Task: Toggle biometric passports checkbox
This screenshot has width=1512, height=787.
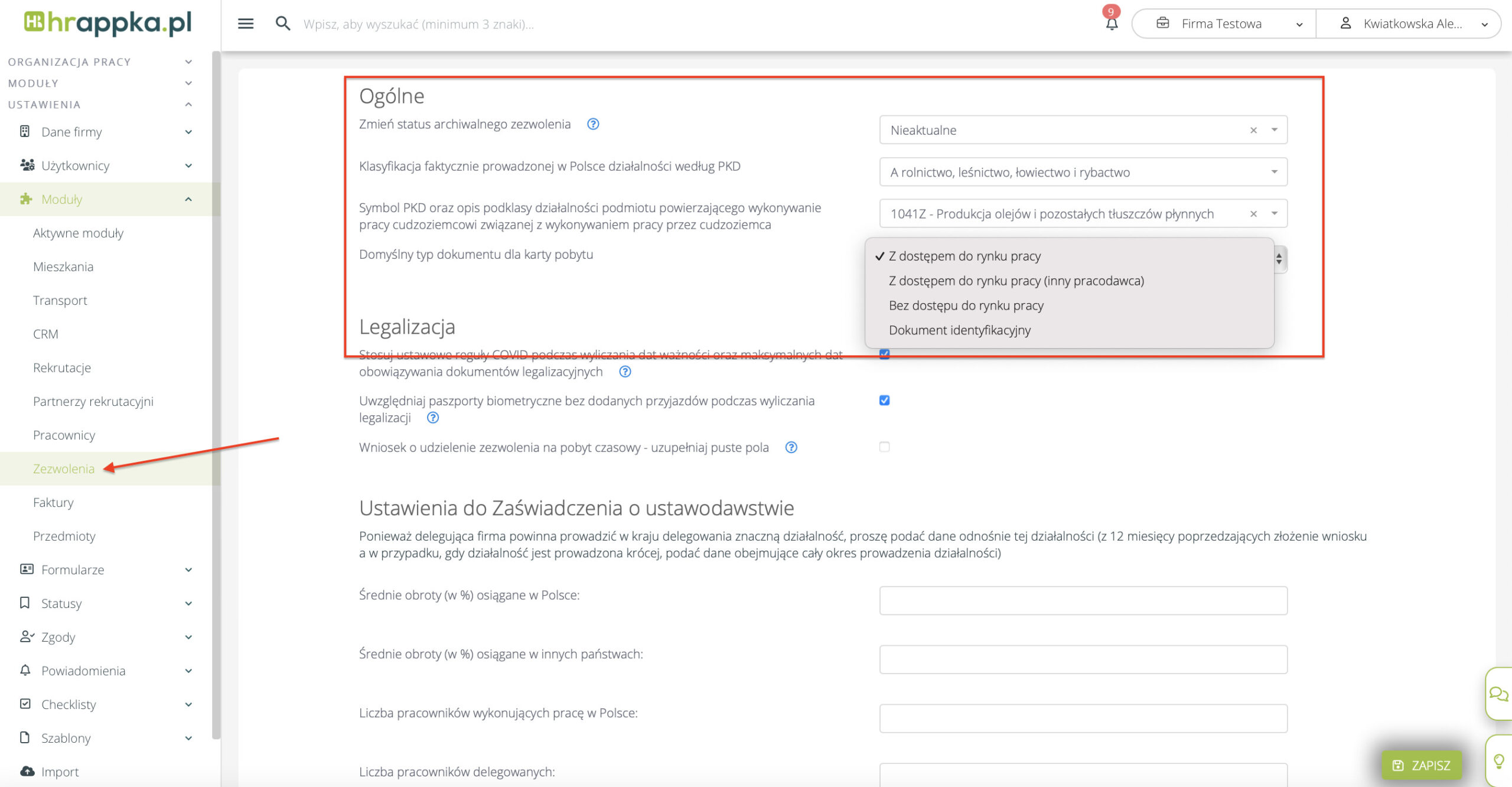Action: [884, 401]
